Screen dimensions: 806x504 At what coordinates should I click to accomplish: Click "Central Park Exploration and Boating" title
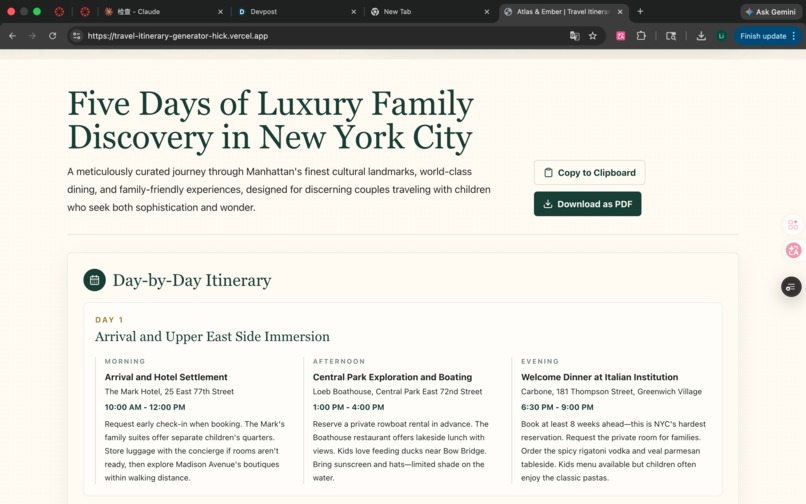(392, 377)
